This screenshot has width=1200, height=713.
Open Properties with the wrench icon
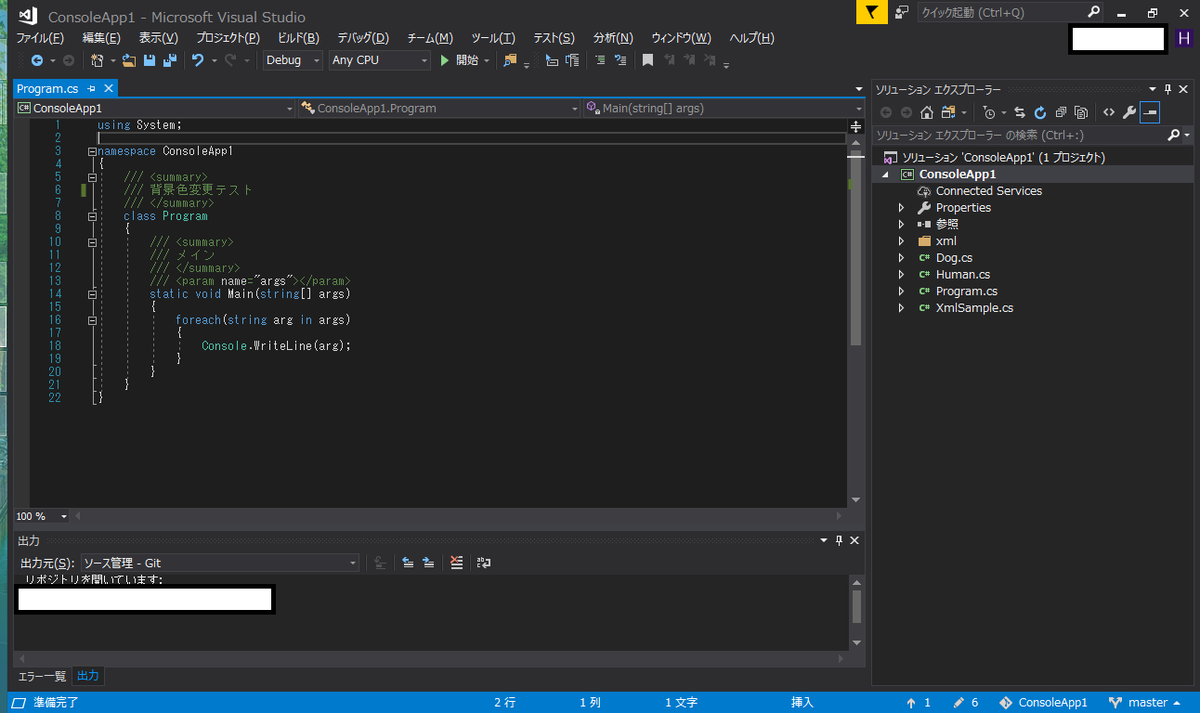(x=1129, y=112)
